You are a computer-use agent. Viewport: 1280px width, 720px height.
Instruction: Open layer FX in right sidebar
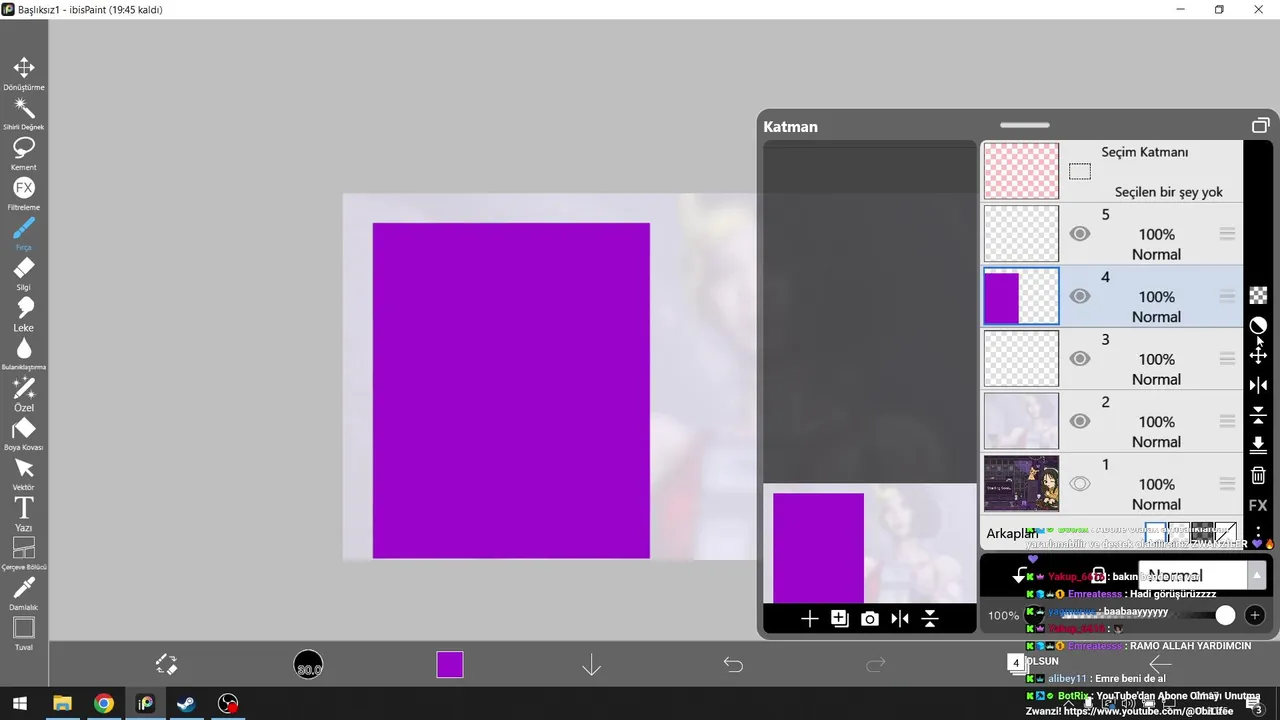(1258, 506)
